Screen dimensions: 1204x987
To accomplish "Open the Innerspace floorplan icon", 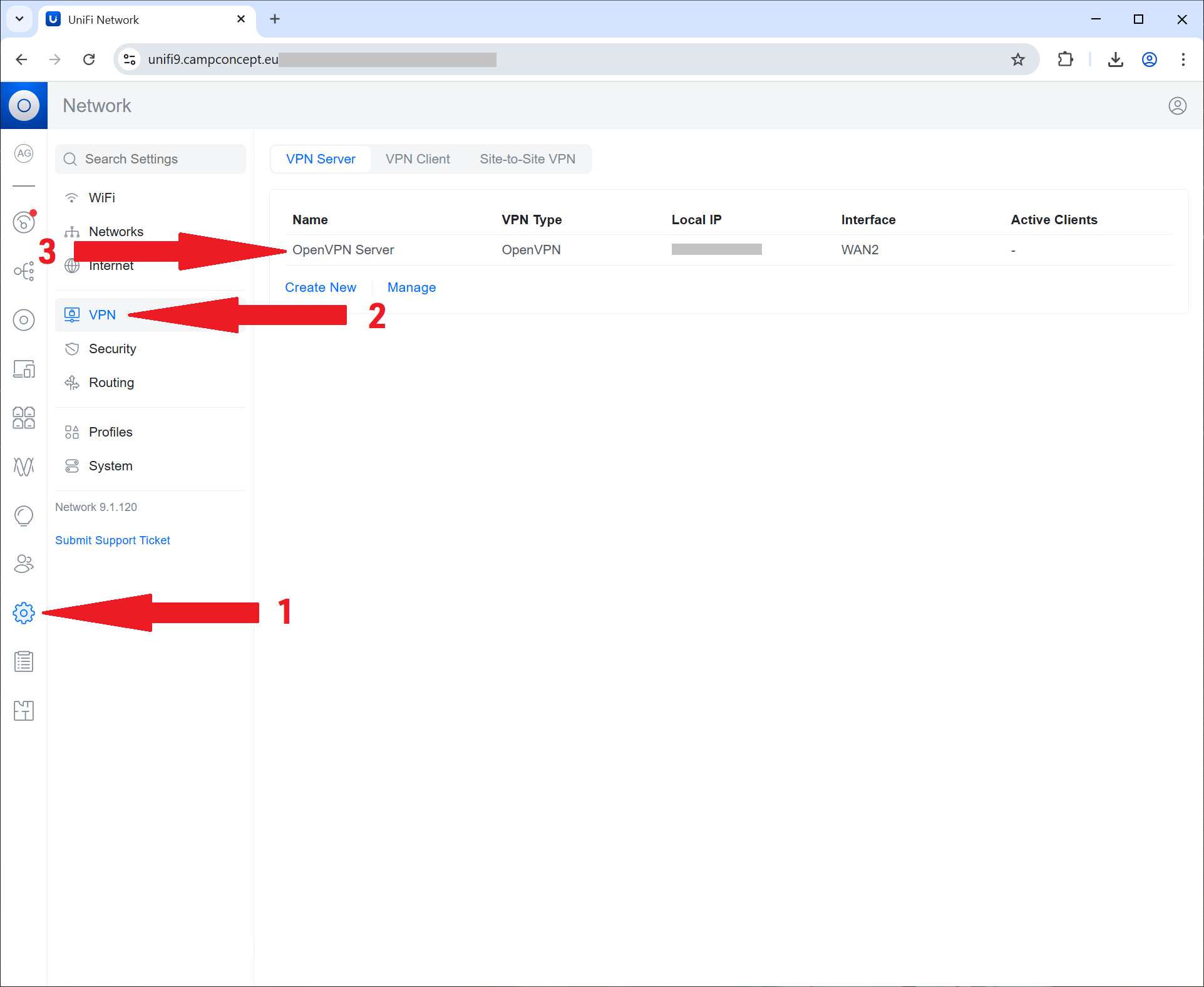I will click(24, 710).
